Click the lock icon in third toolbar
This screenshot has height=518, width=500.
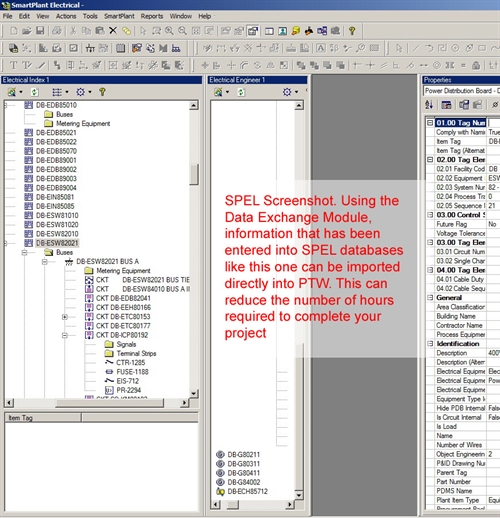(476, 65)
